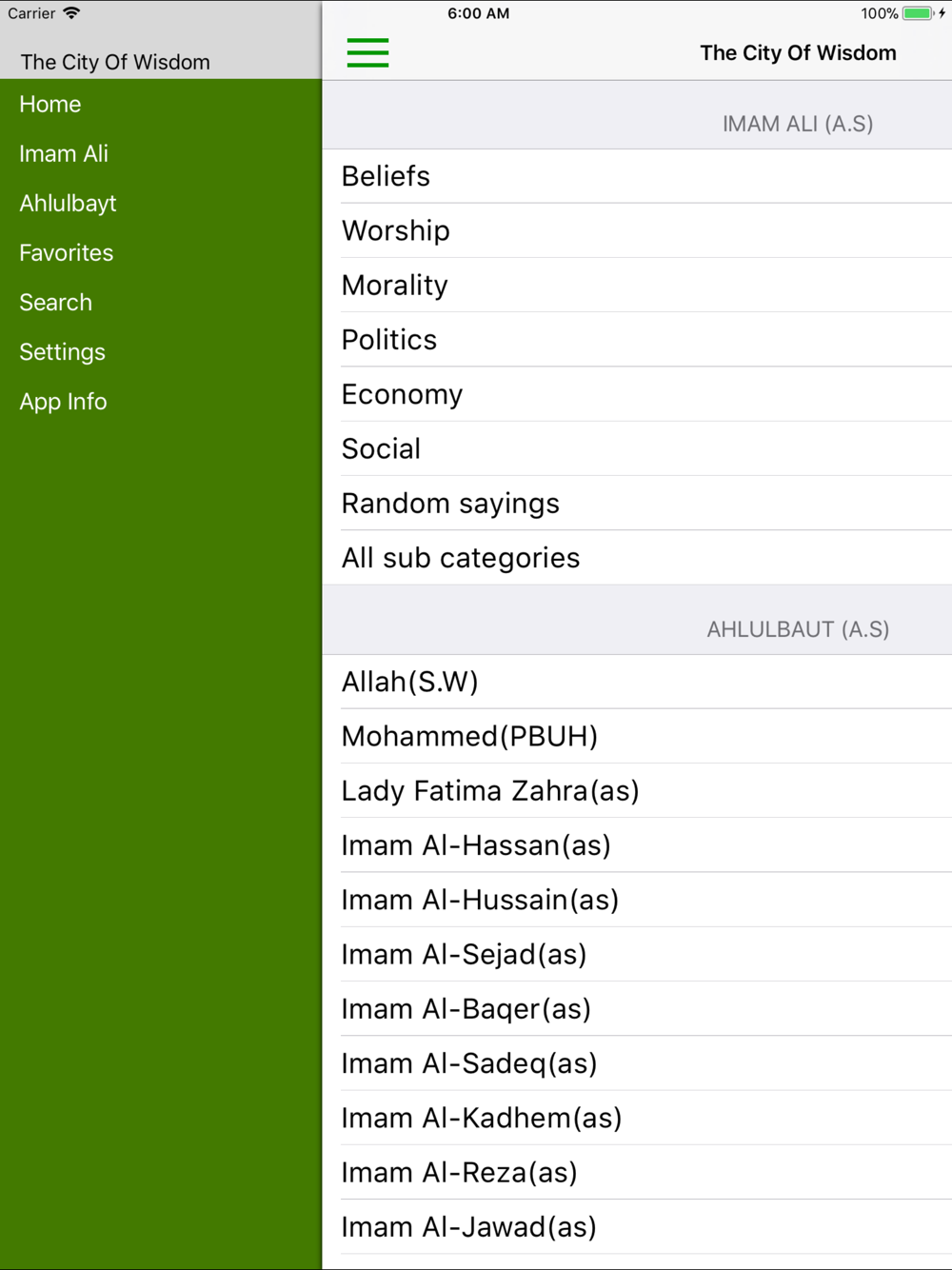Screen dimensions: 952x1270
Task: Show App Info from the sidebar
Action: [63, 401]
